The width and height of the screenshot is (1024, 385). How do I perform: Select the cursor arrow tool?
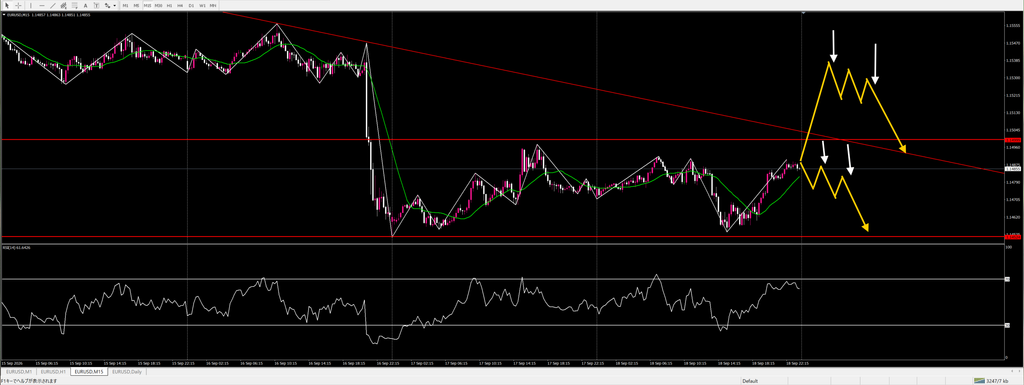tap(7, 5)
